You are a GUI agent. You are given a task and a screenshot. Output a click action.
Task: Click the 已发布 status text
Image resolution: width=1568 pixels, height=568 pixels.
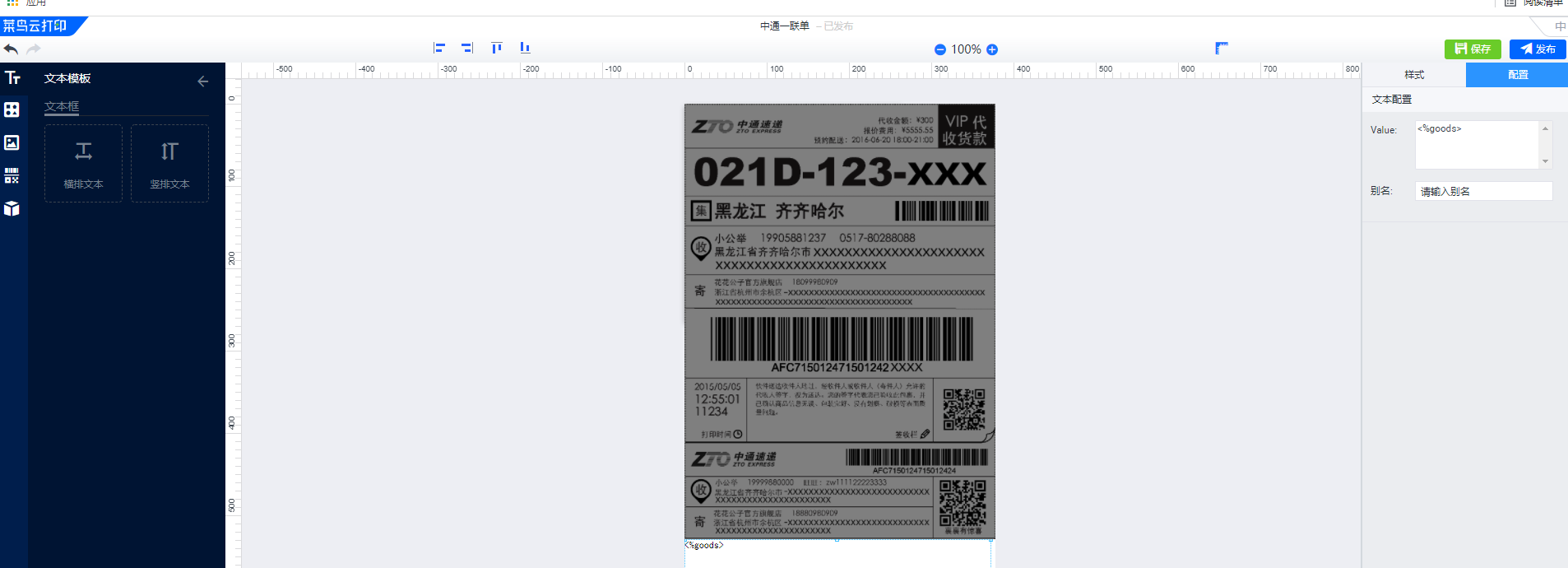pos(838,26)
